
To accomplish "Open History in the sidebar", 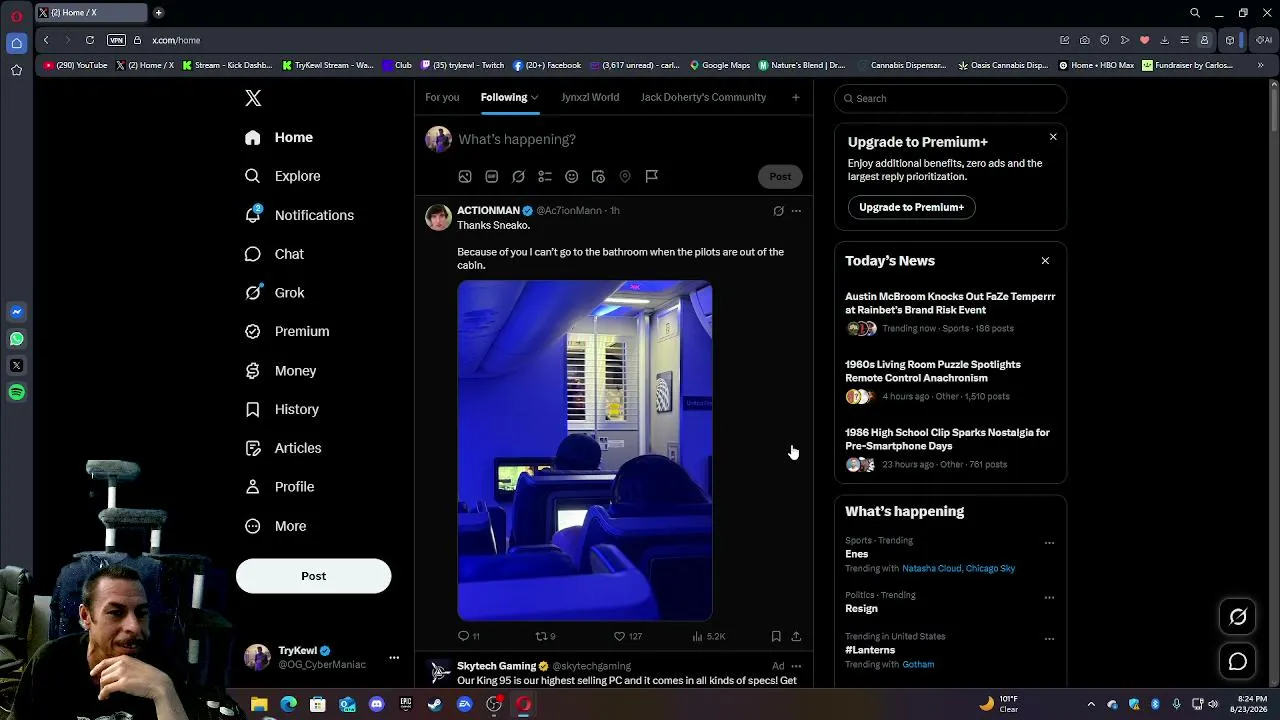I will pos(282,409).
